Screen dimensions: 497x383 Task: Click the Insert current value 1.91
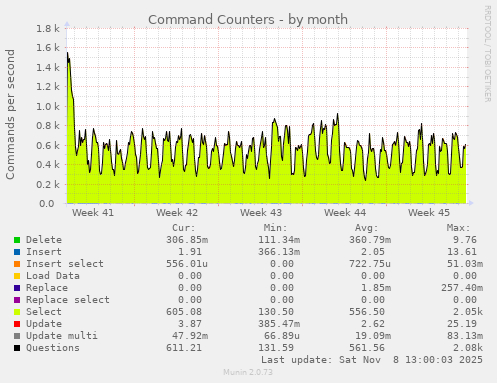(x=190, y=252)
